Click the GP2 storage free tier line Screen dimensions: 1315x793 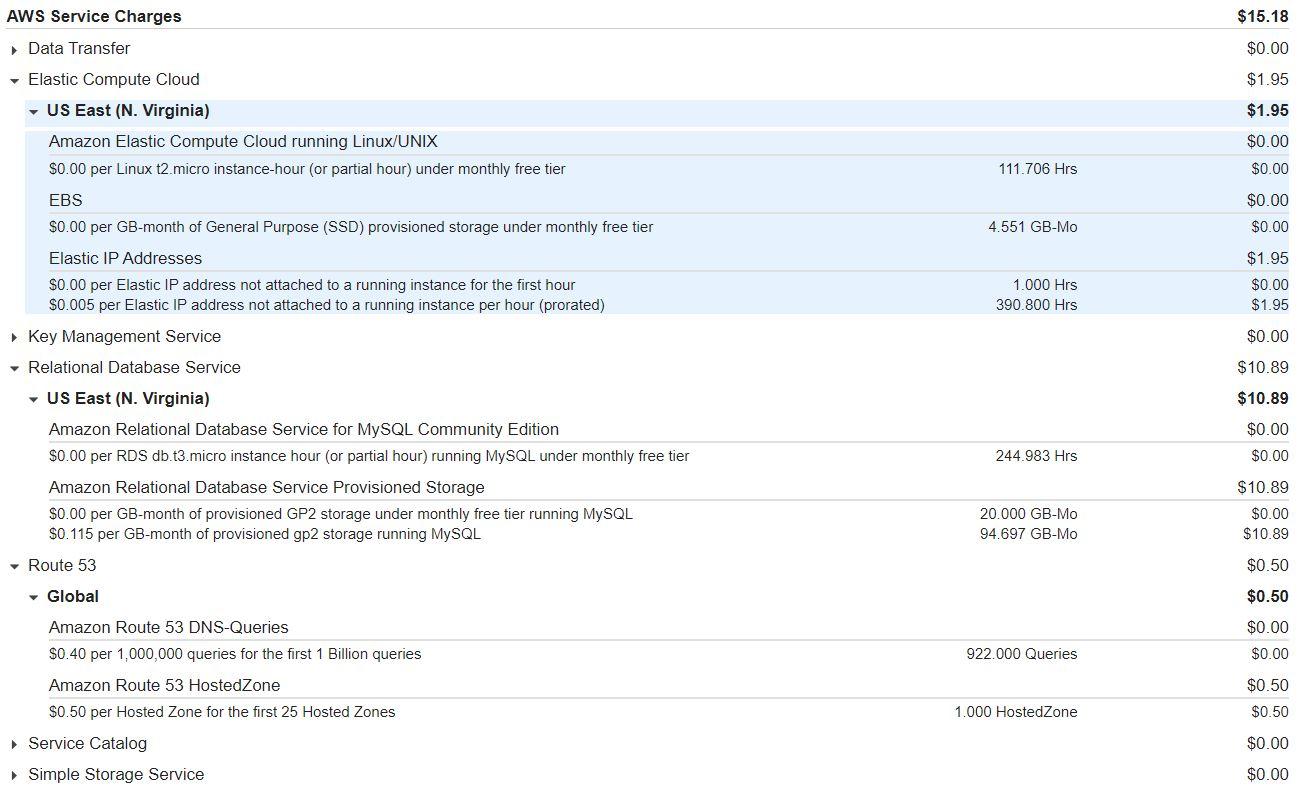click(341, 514)
